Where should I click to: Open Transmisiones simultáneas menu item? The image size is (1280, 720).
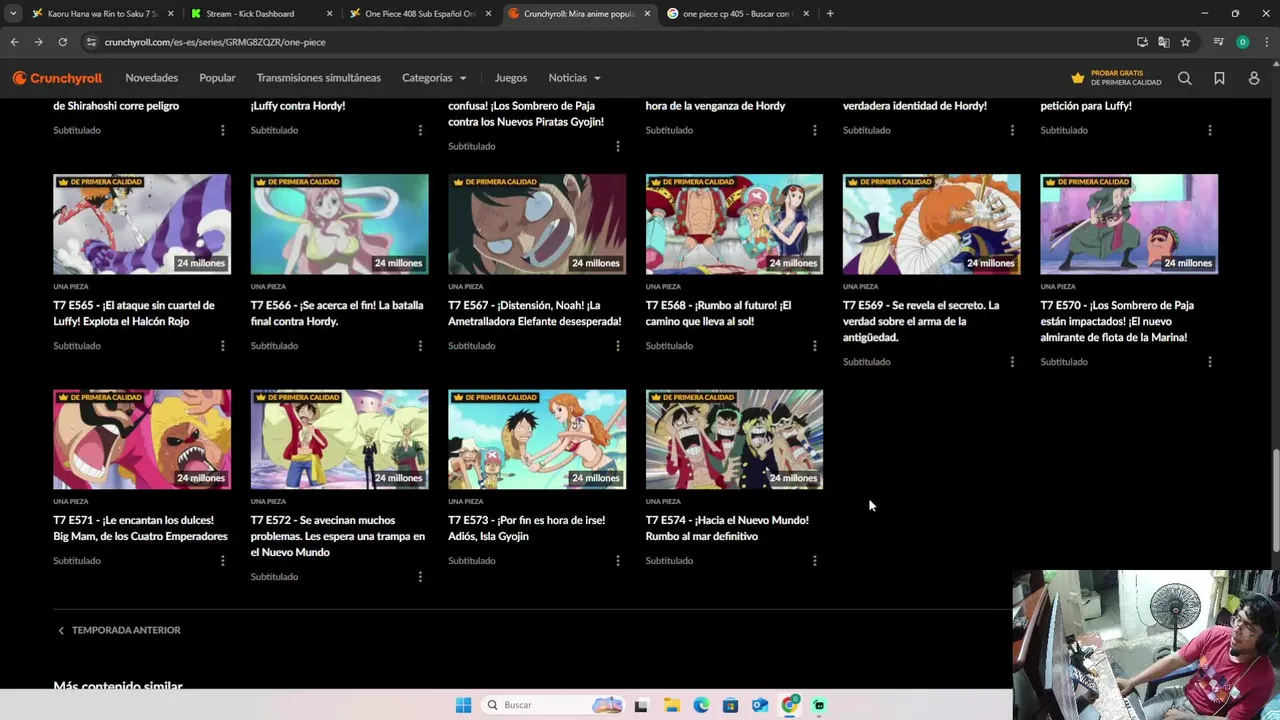318,78
